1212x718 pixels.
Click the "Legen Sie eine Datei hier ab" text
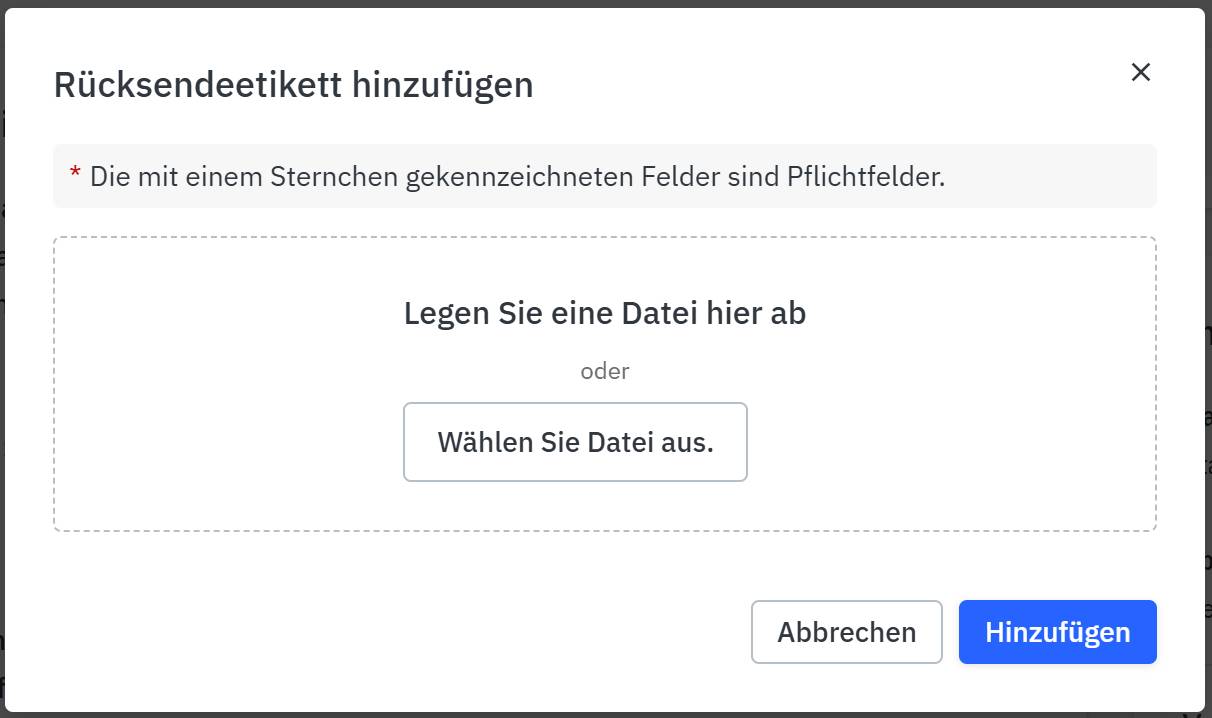point(604,312)
